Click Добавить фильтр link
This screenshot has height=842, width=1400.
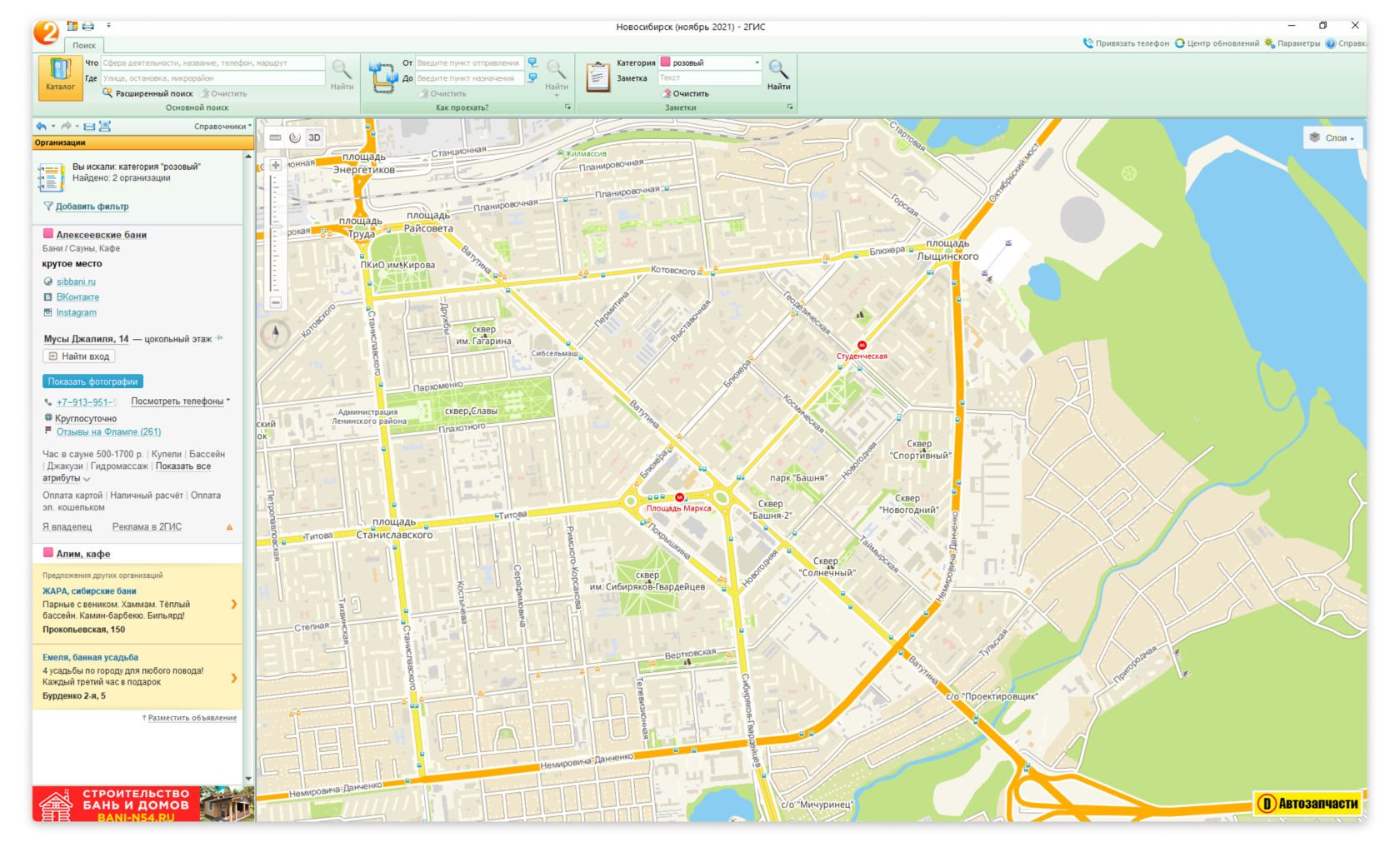coord(92,207)
